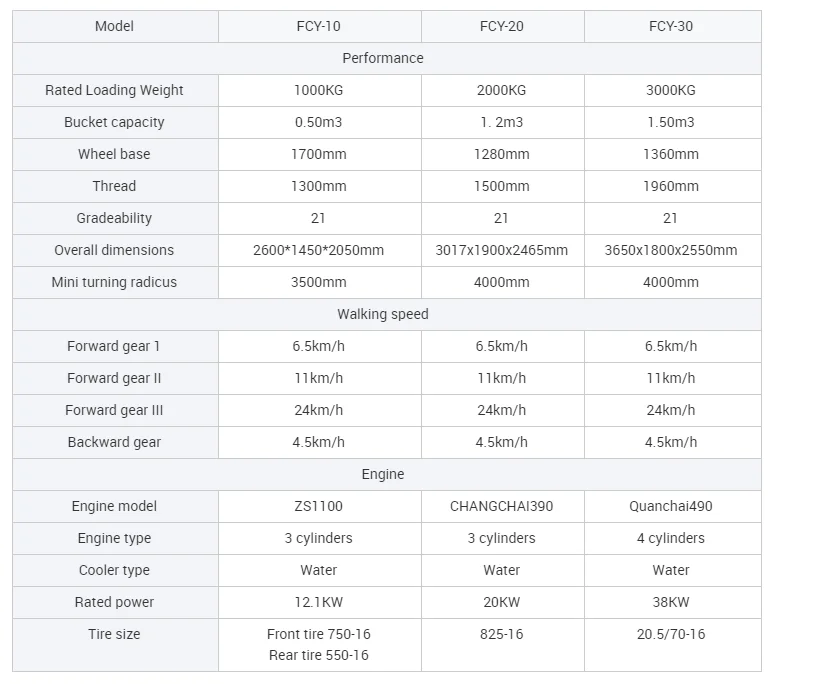Click the FCY-30 model column header

click(670, 26)
